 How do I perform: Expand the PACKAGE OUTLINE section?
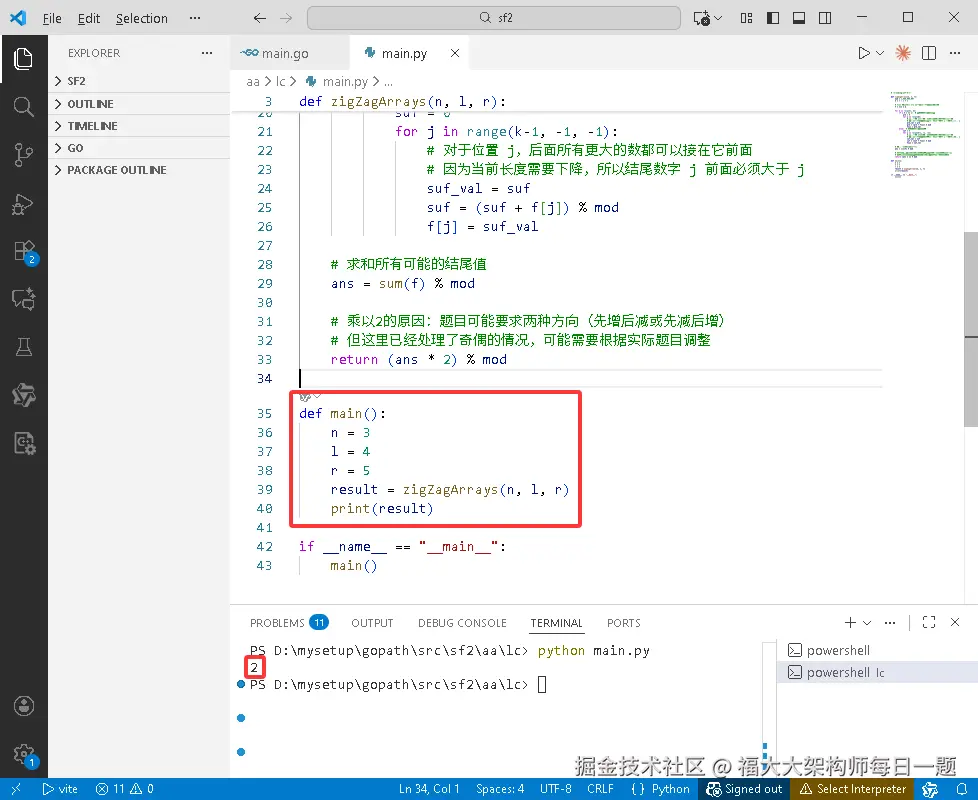pyautogui.click(x=139, y=170)
